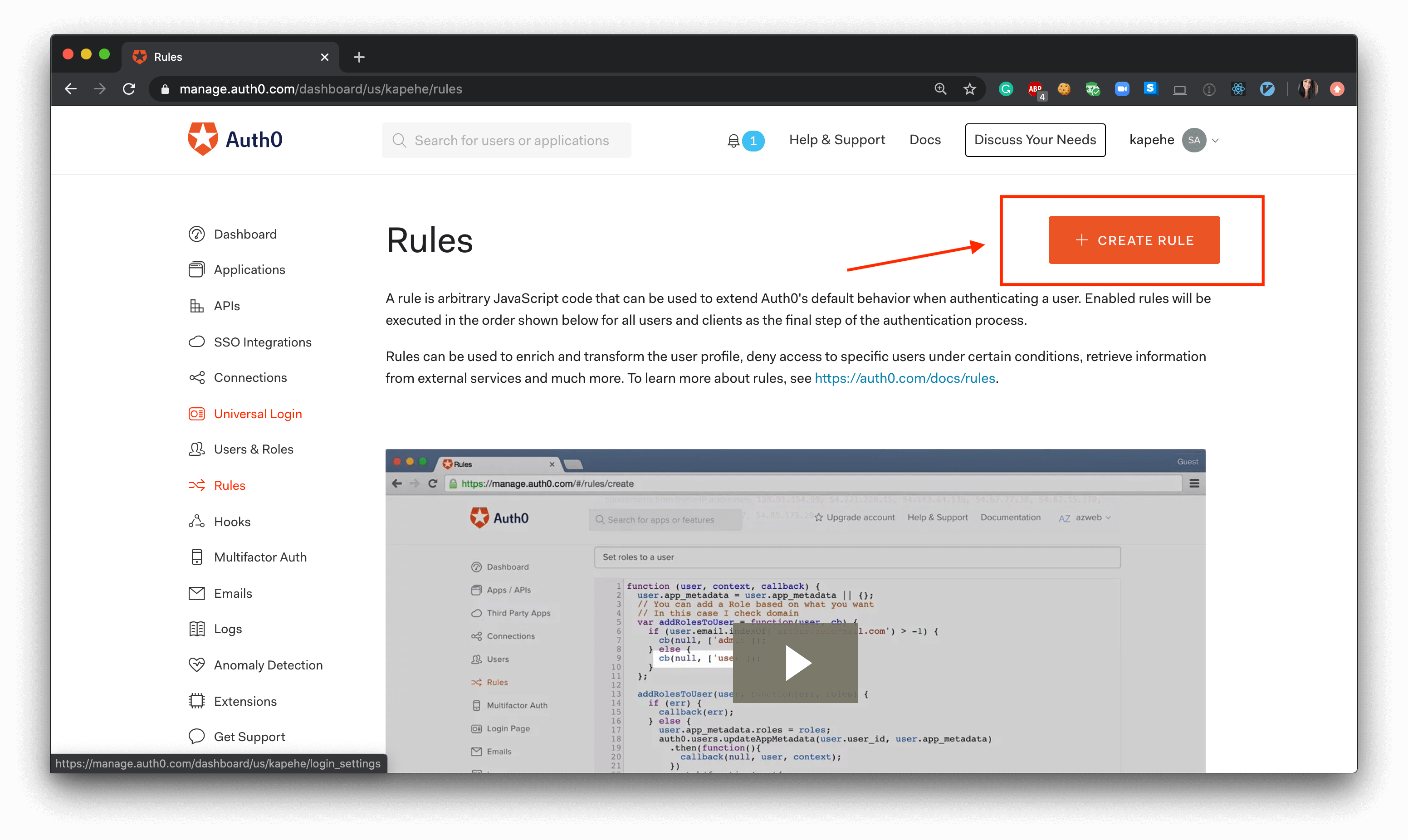
Task: Click the Extensions chip icon
Action: pos(196,701)
